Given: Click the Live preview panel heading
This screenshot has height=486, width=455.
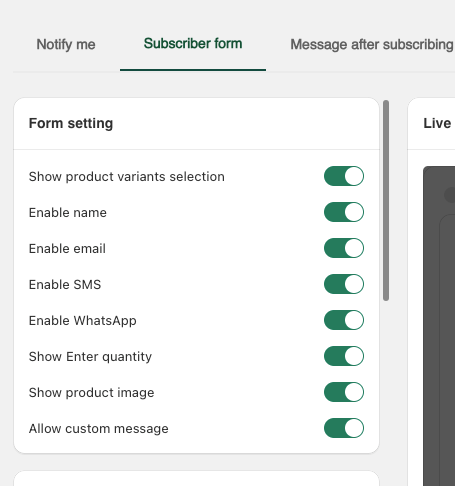Looking at the screenshot, I should coord(439,123).
